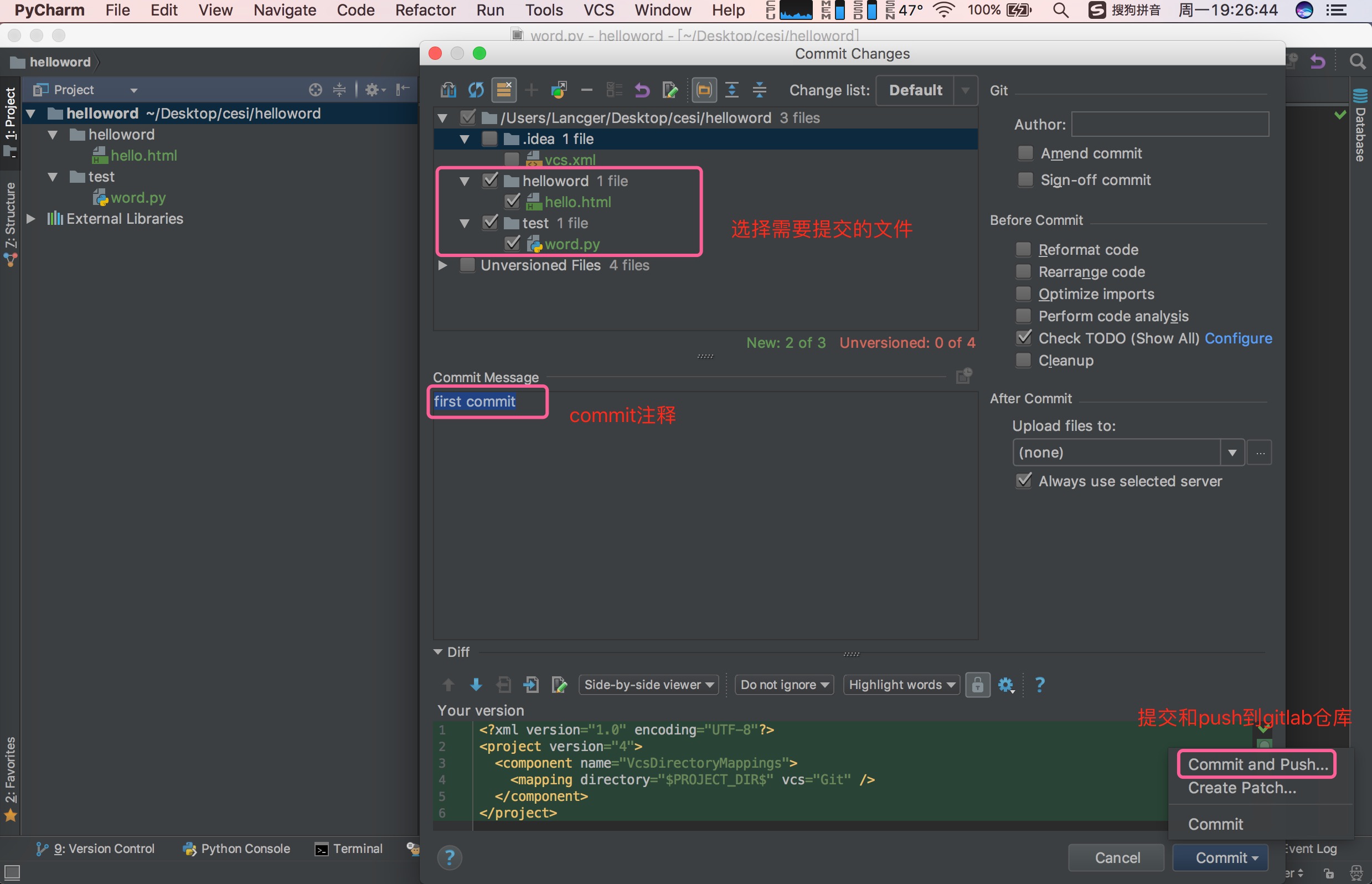Click the Move to Another Changelist icon

559,90
